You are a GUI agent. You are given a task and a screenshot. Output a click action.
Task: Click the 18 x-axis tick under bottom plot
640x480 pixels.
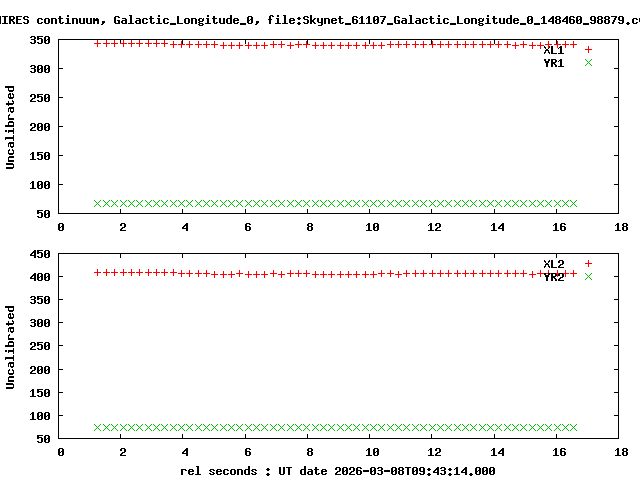(621, 452)
